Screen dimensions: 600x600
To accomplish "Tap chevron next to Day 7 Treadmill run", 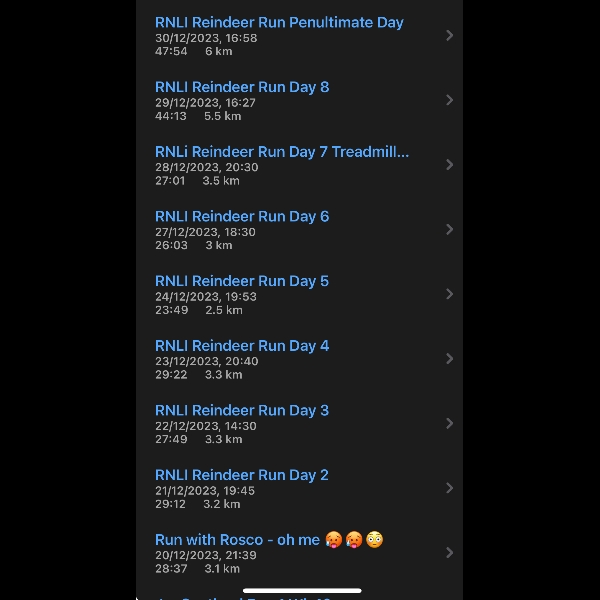I will pyautogui.click(x=450, y=164).
